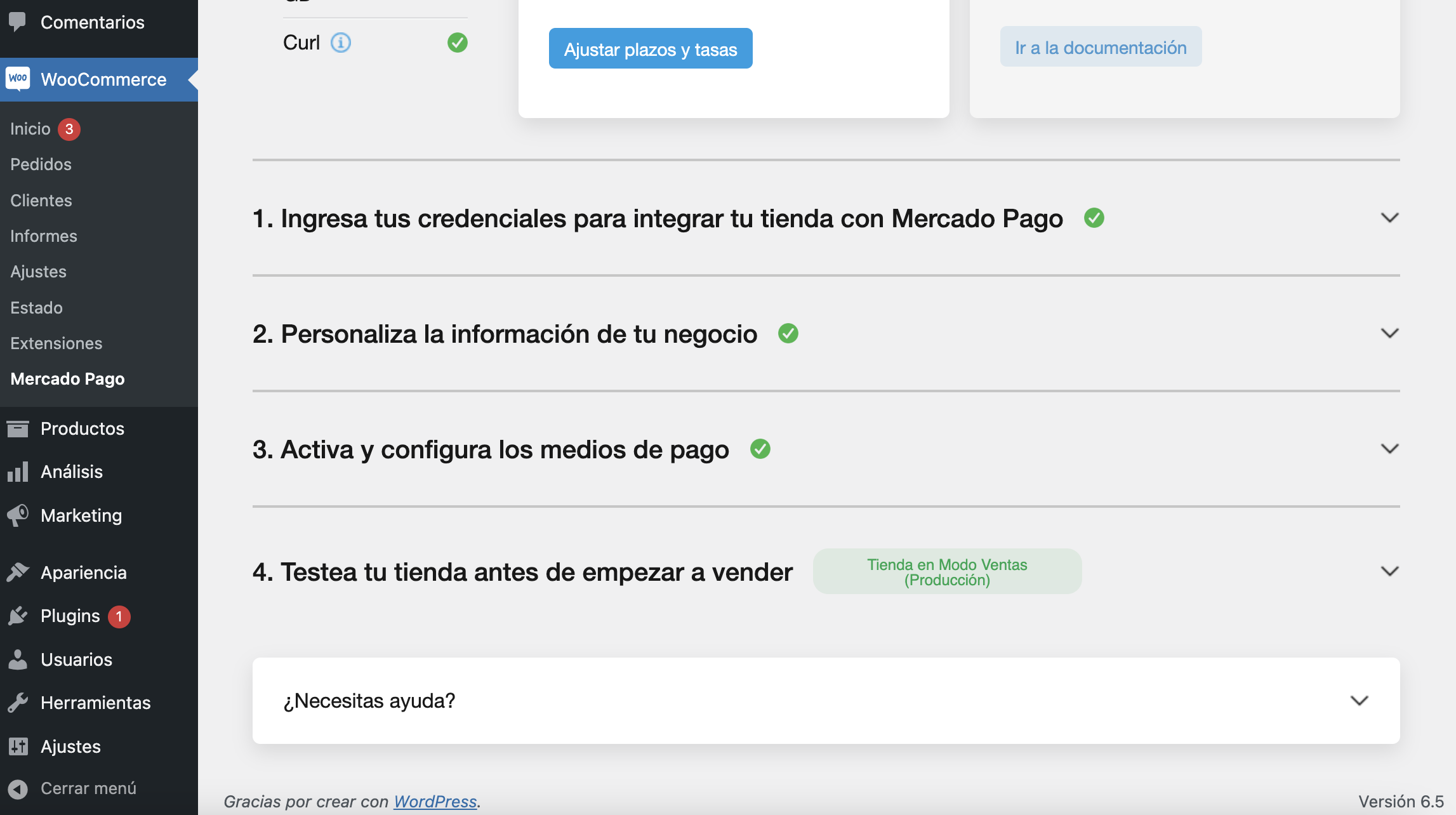1456x815 pixels.
Task: Expand step 1 credentials section chevron
Action: [1389, 218]
